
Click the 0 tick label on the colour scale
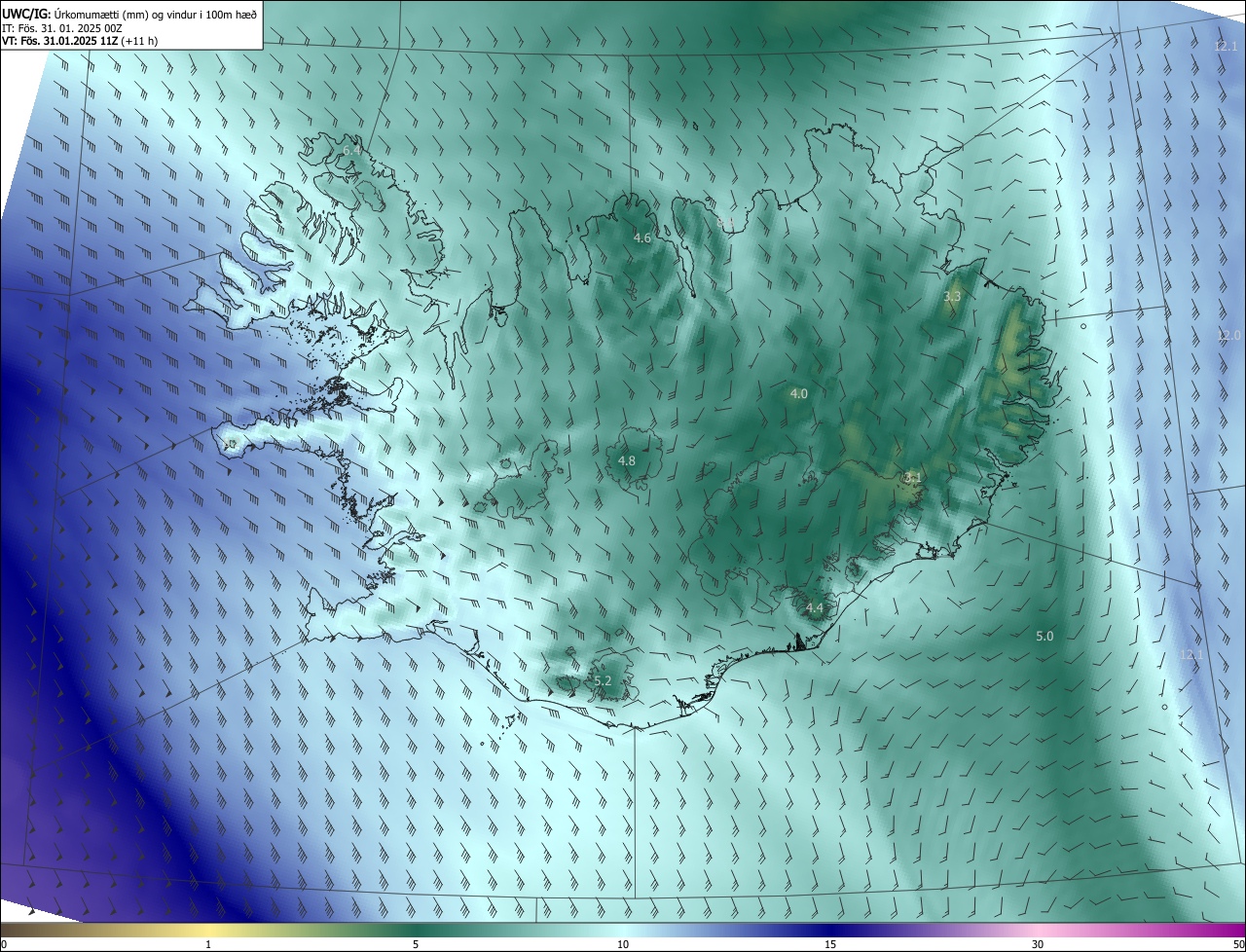click(4, 944)
